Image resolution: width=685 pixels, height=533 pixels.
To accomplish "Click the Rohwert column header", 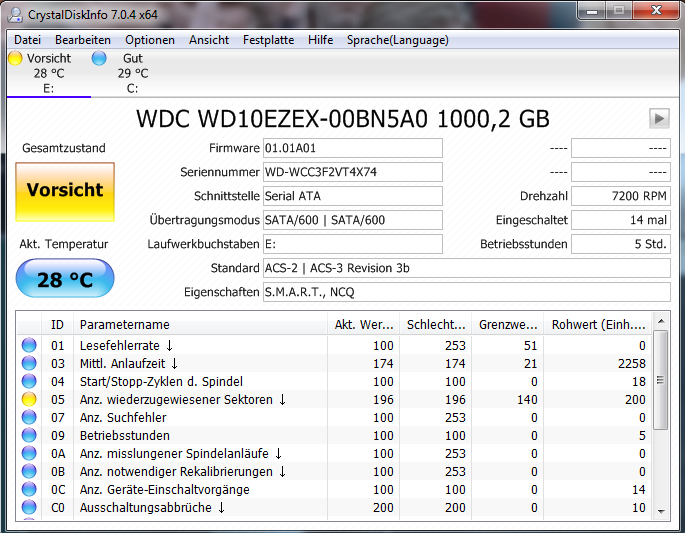I will pyautogui.click(x=598, y=325).
